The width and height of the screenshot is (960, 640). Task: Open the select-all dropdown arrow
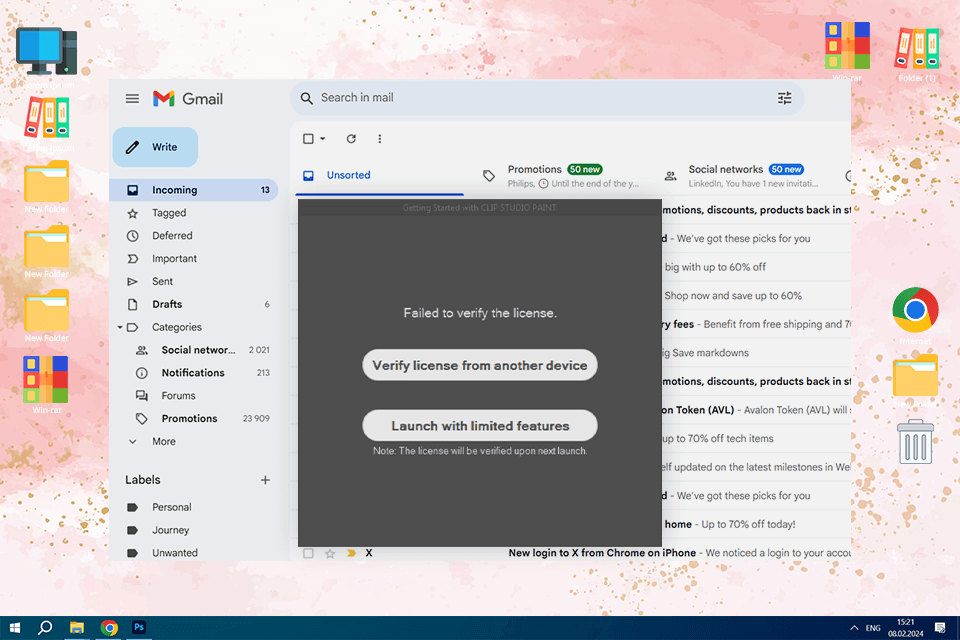click(323, 139)
